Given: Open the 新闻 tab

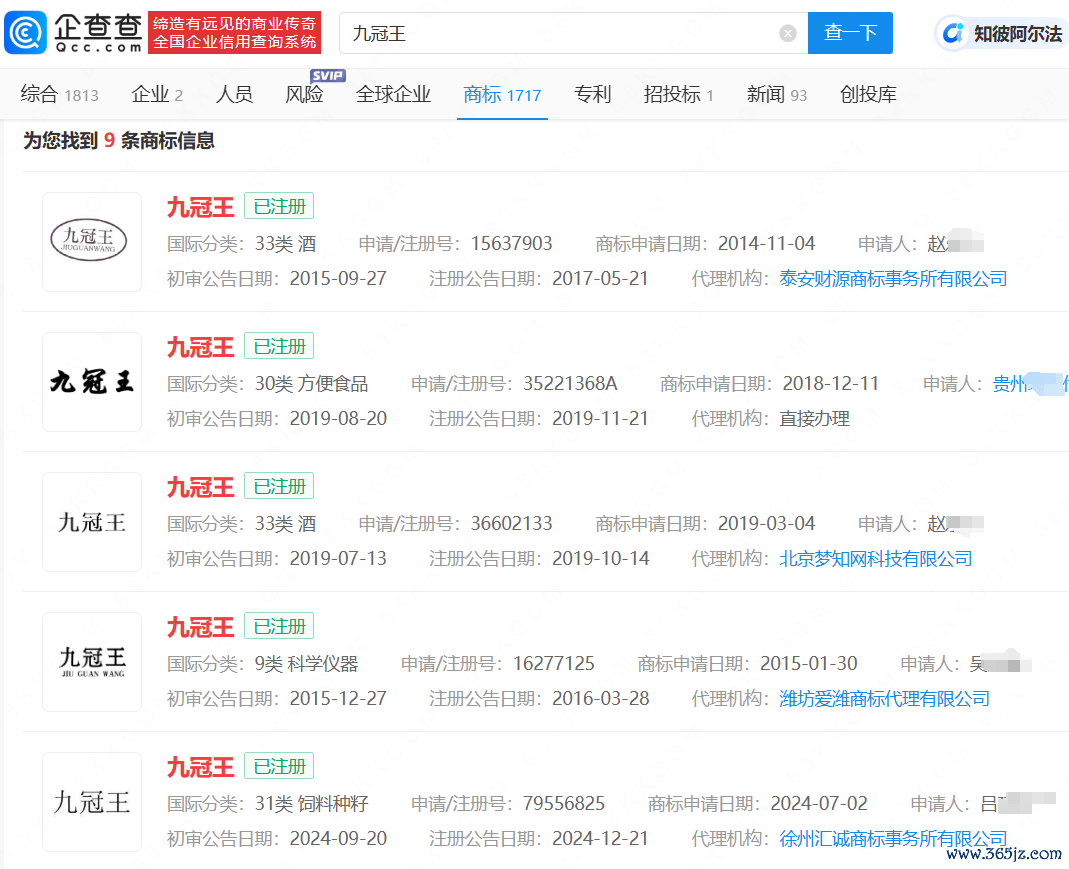Looking at the screenshot, I should (x=777, y=94).
